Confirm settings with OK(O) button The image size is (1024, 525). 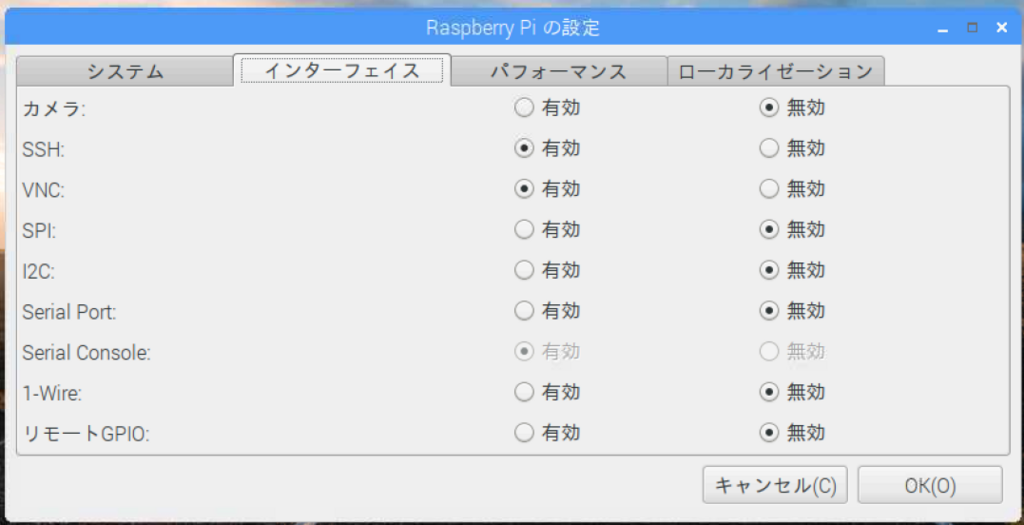(930, 485)
